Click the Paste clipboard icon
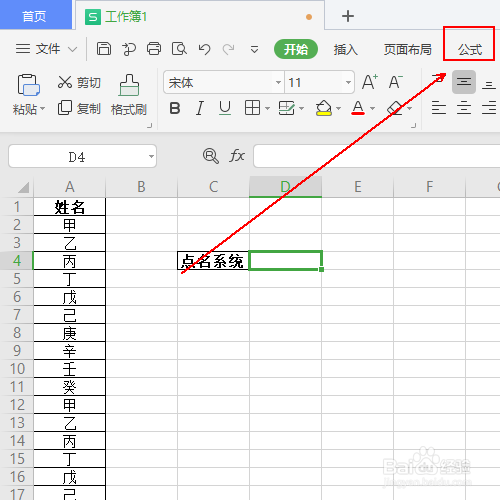The width and height of the screenshot is (500, 500). click(x=29, y=85)
